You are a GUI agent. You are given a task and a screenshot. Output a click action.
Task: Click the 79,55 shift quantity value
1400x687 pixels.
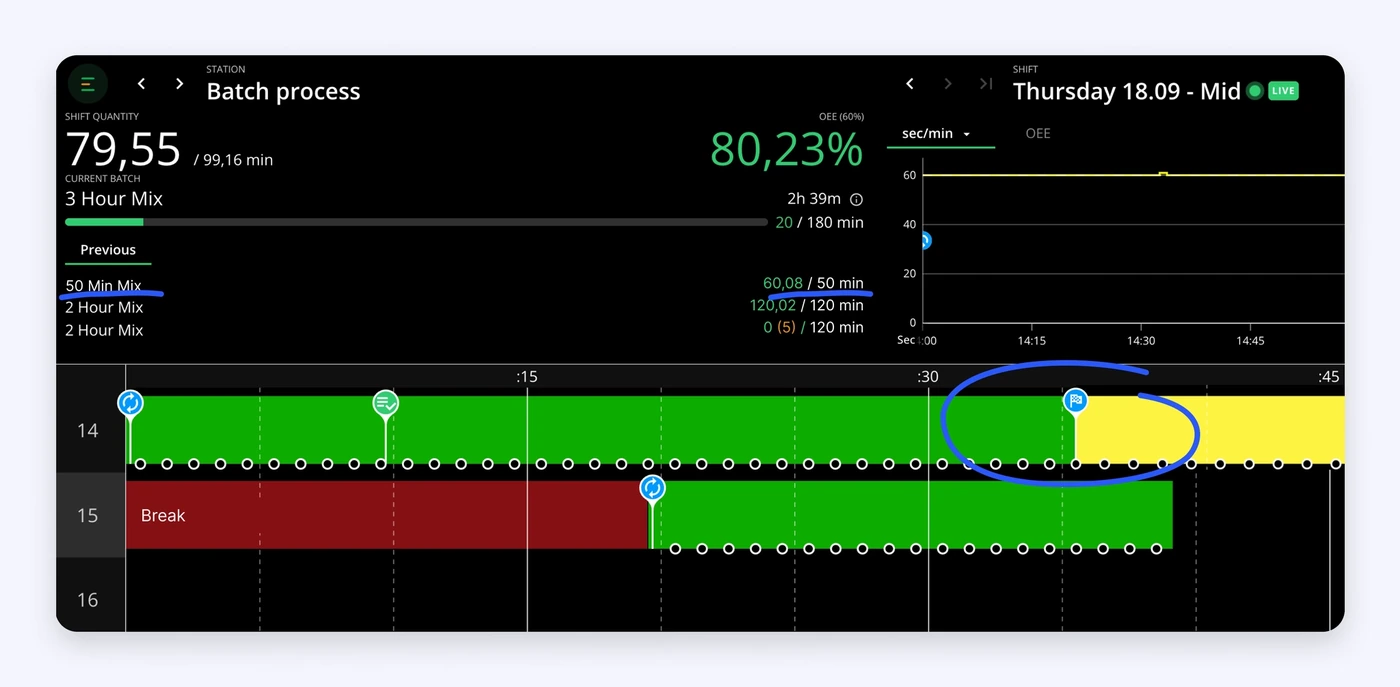pos(123,150)
